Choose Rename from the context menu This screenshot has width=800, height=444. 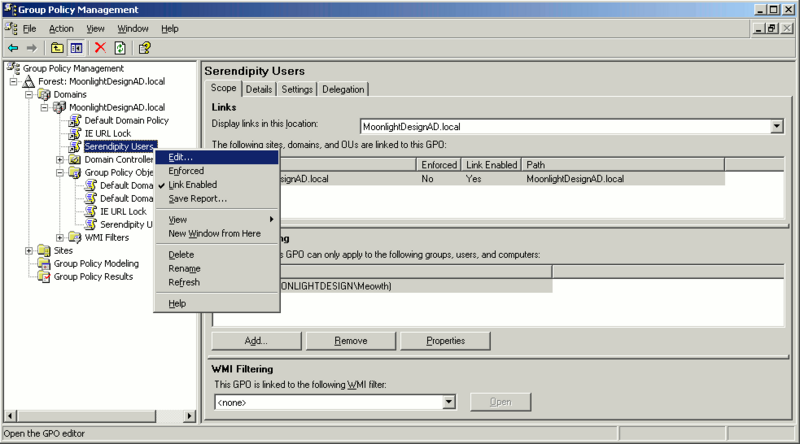tap(217, 268)
